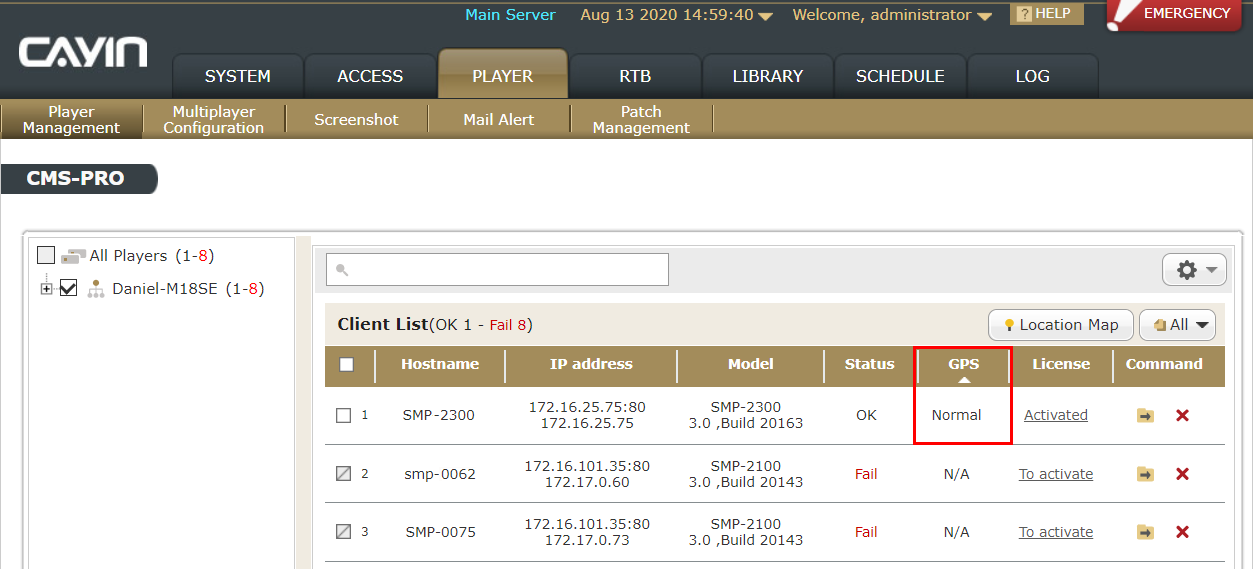Open Patch Management submenu
1253x569 pixels.
pyautogui.click(x=641, y=119)
